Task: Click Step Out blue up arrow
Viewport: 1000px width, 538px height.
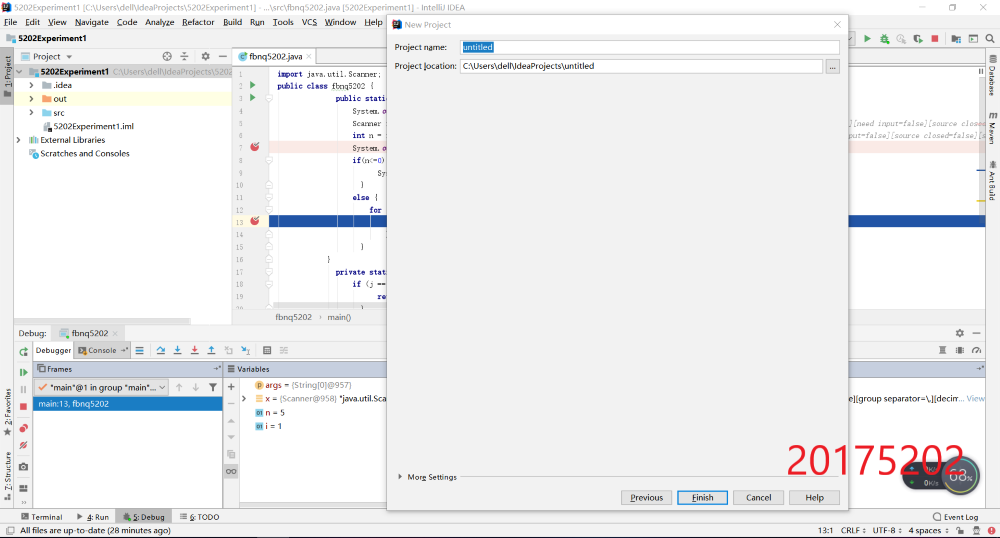Action: point(211,351)
